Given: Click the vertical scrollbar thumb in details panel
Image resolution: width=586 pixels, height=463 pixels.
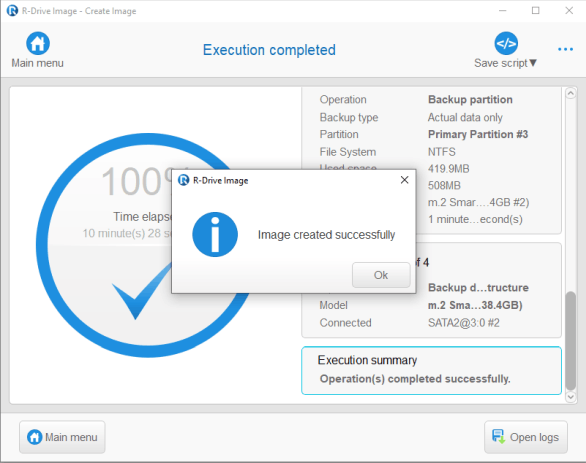Looking at the screenshot, I should [x=570, y=340].
